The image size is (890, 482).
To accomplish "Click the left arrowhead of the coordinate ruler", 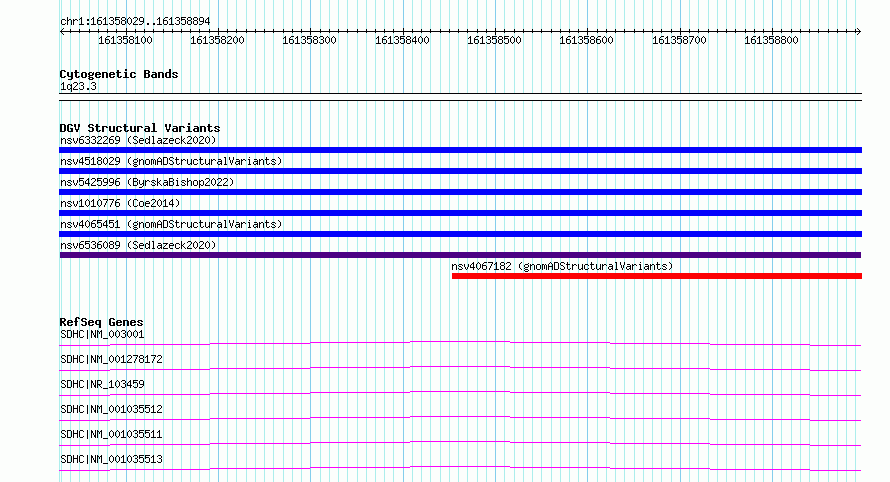I will 62,32.
